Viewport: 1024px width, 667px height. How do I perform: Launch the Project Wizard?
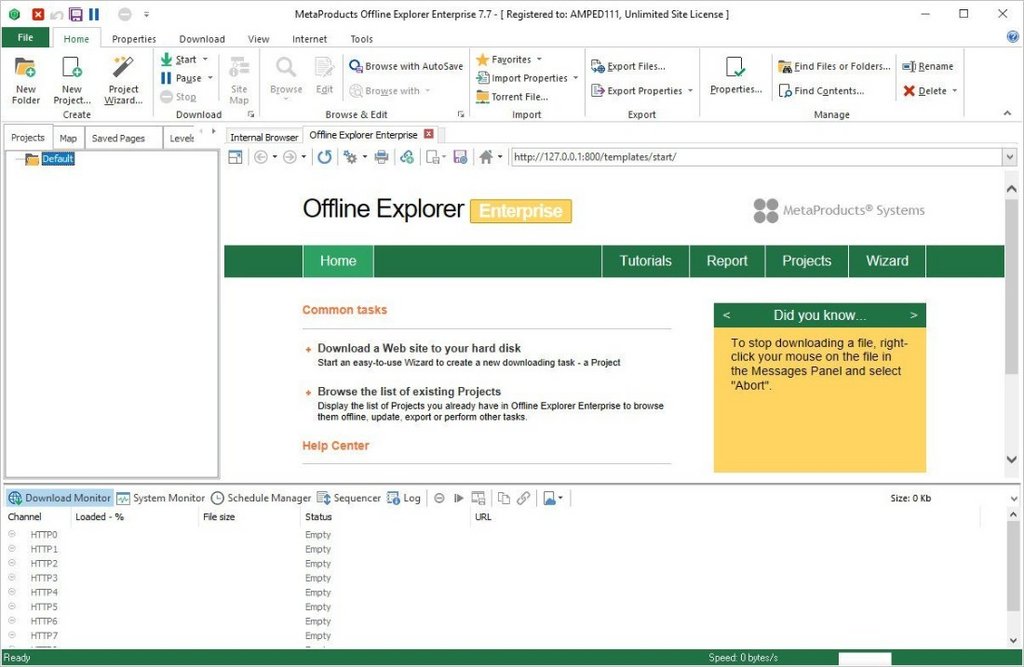123,81
